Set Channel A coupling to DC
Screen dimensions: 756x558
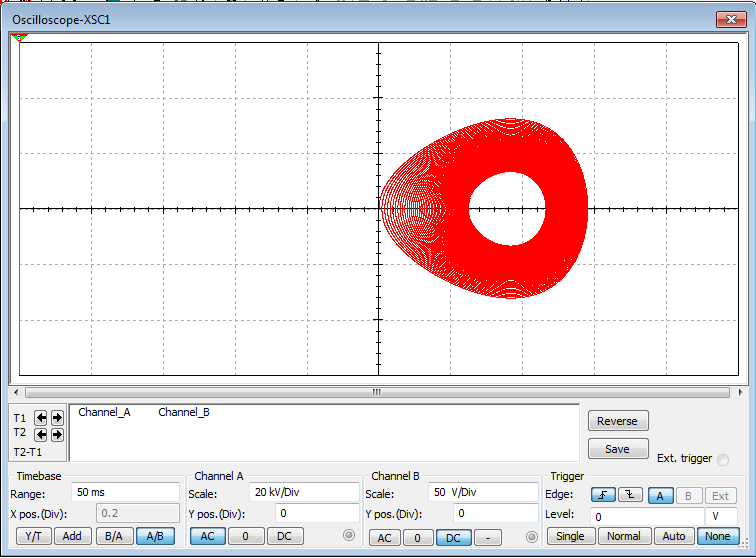click(284, 536)
